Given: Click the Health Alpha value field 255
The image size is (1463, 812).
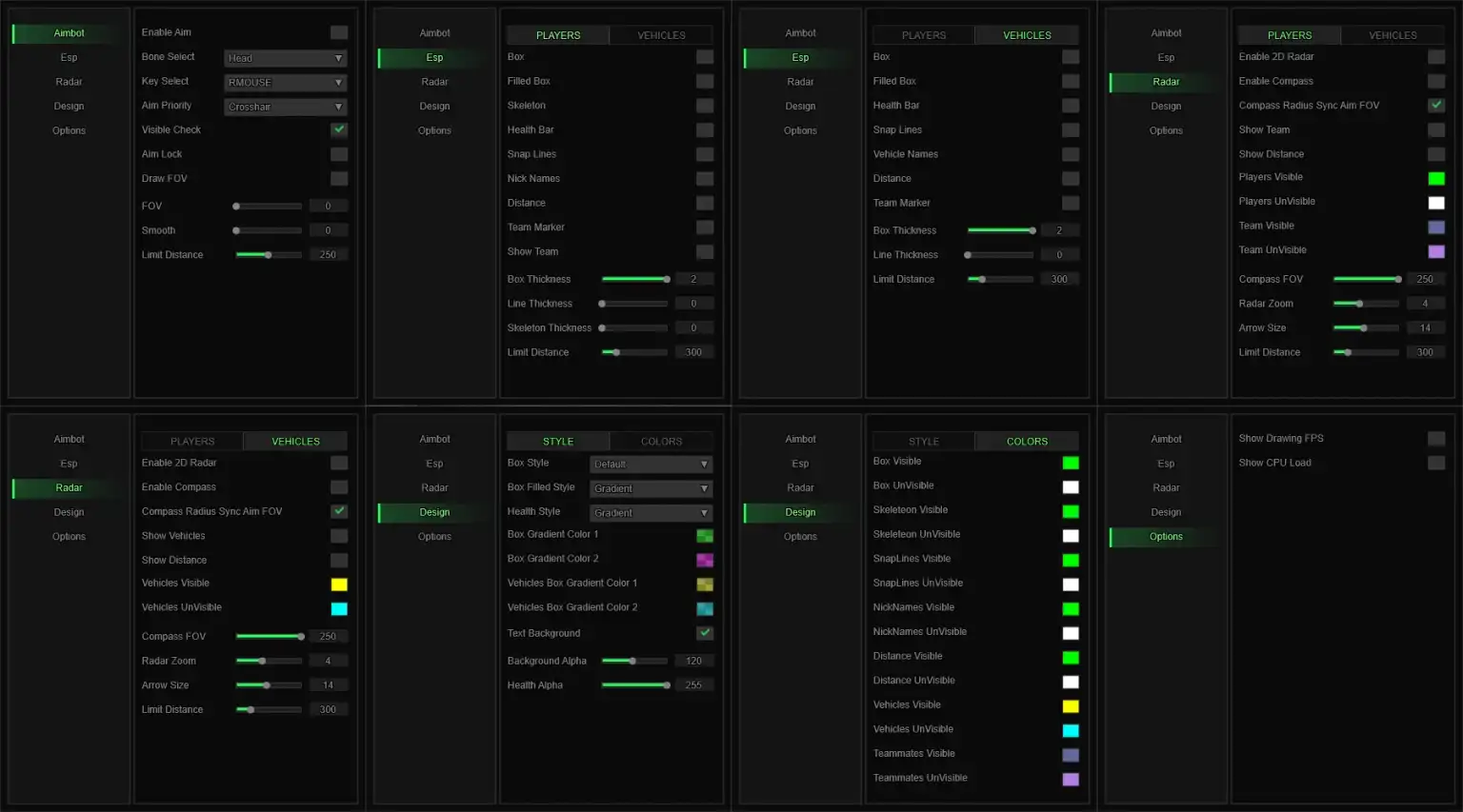Looking at the screenshot, I should (693, 685).
